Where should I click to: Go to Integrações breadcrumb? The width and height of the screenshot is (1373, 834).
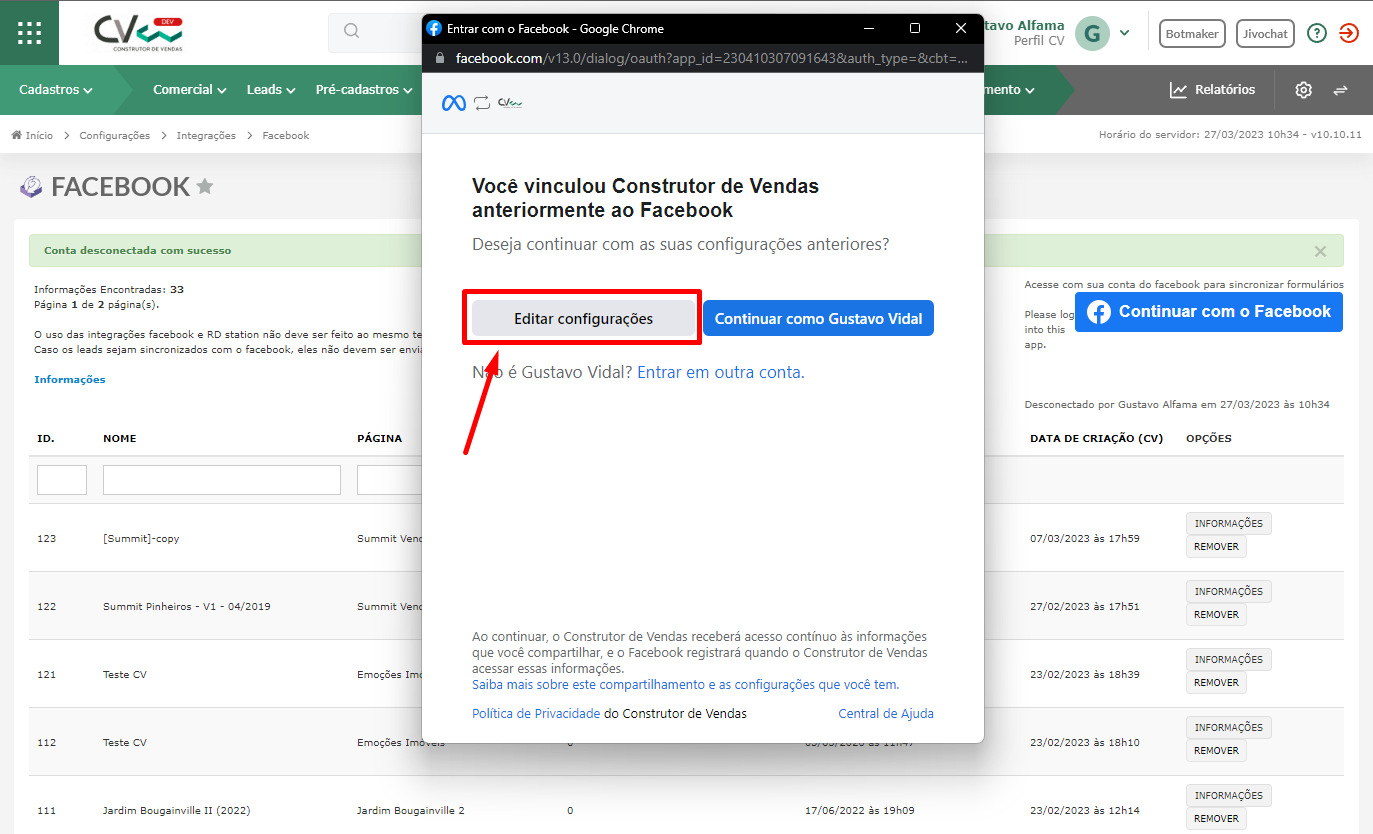coord(206,135)
